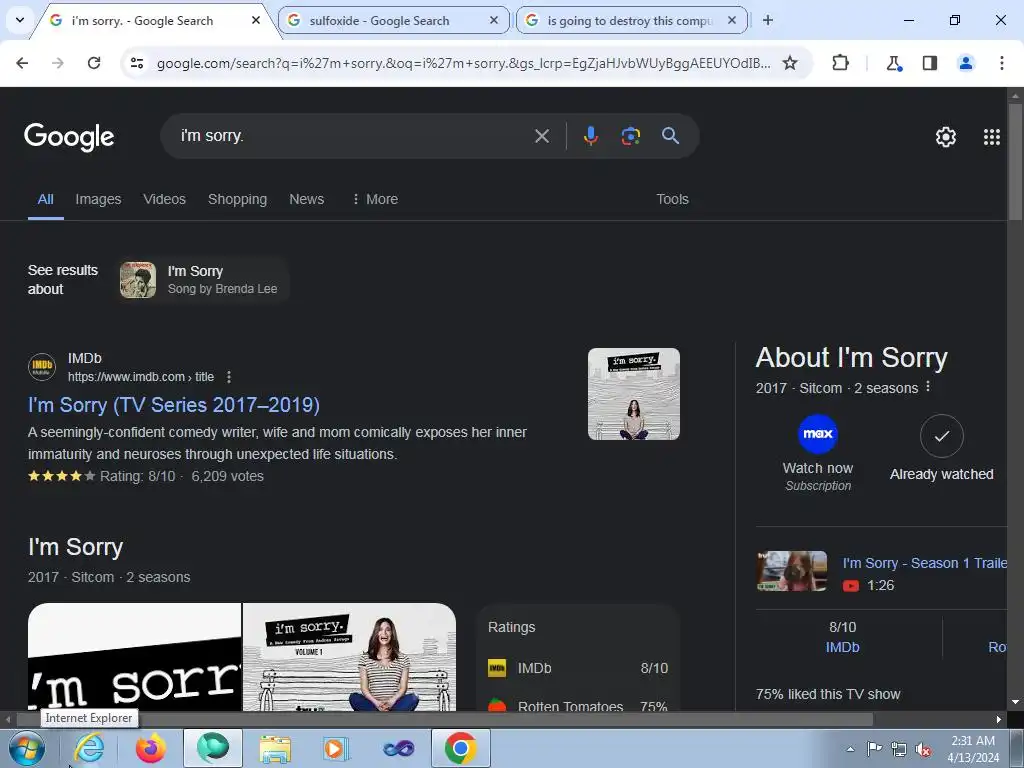Open the Volume 1 poster image
The image size is (1024, 768).
click(x=349, y=656)
